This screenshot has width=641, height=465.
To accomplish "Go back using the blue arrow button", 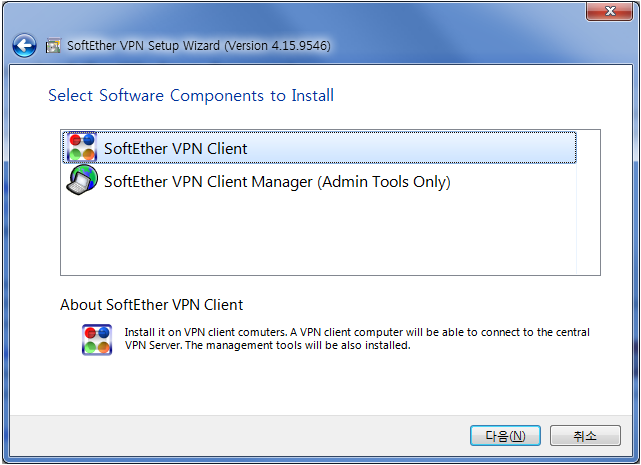I will 25,45.
